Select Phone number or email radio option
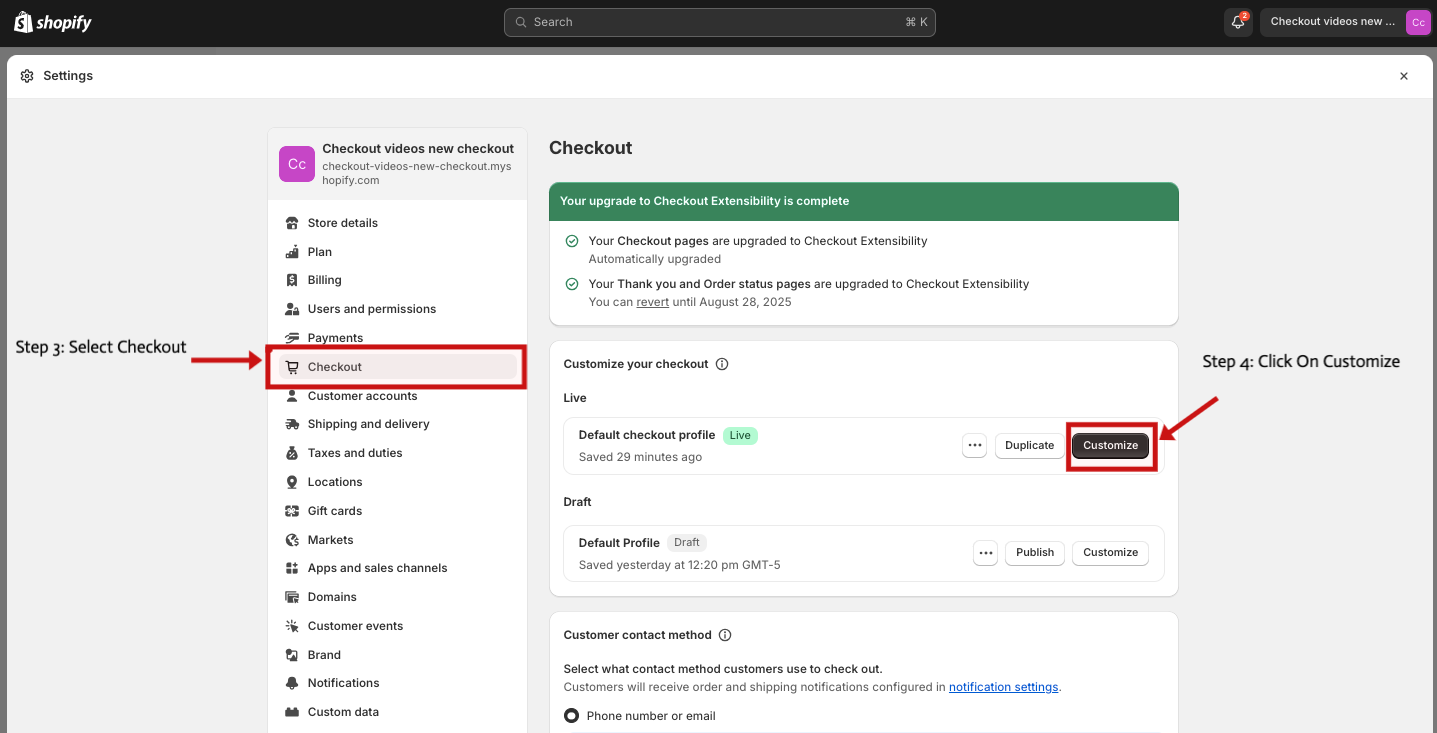Image resolution: width=1437 pixels, height=733 pixels. tap(572, 716)
